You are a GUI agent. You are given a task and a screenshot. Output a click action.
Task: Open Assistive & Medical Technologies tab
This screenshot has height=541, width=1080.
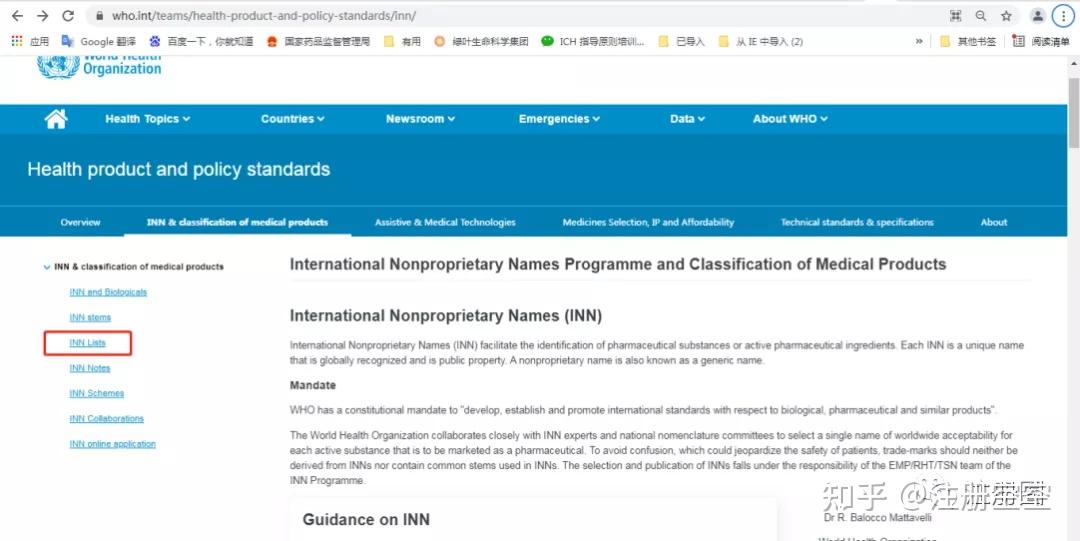[445, 222]
